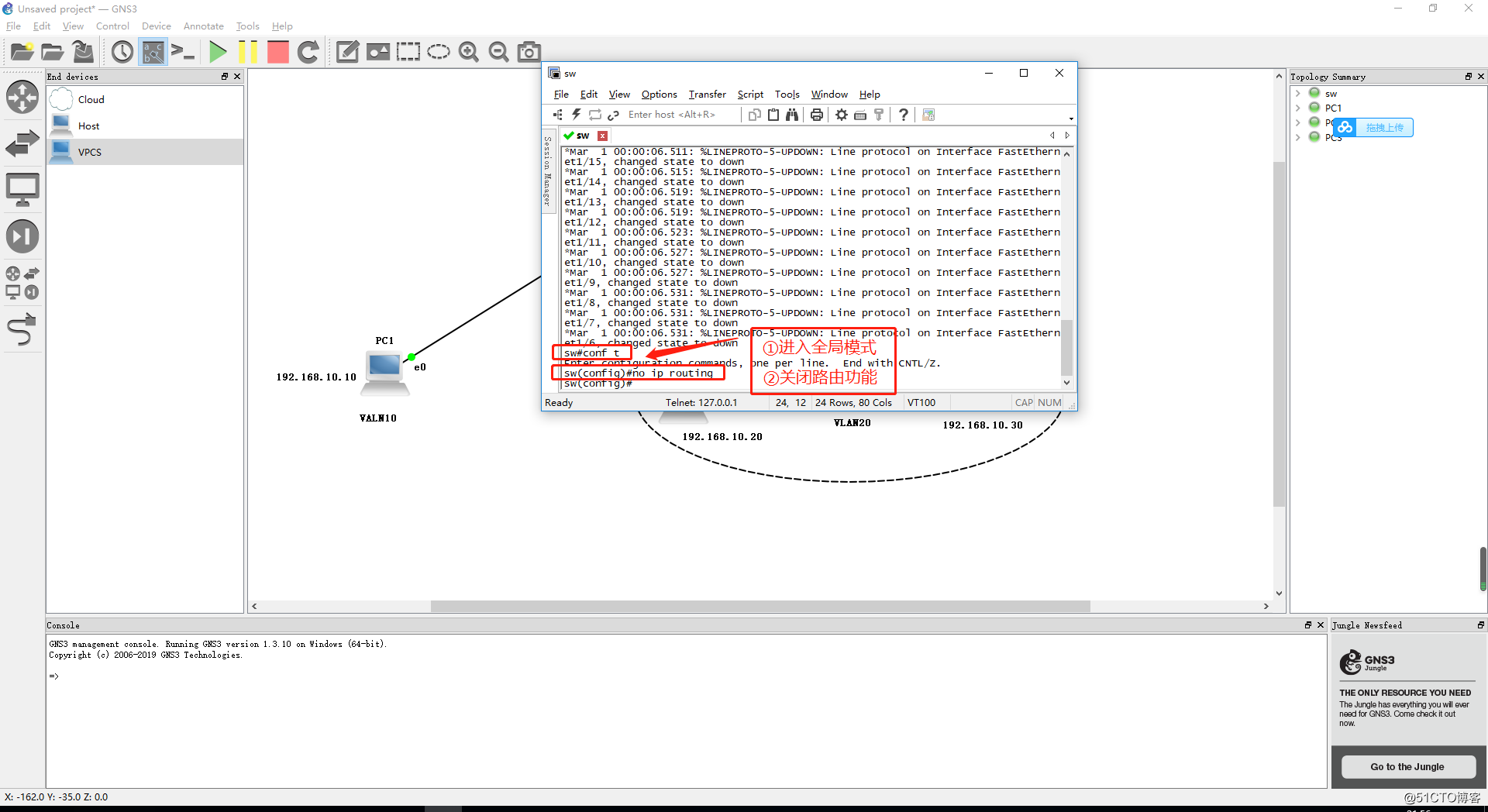Select the draw rectangle tool
The height and width of the screenshot is (812, 1488).
pyautogui.click(x=408, y=52)
